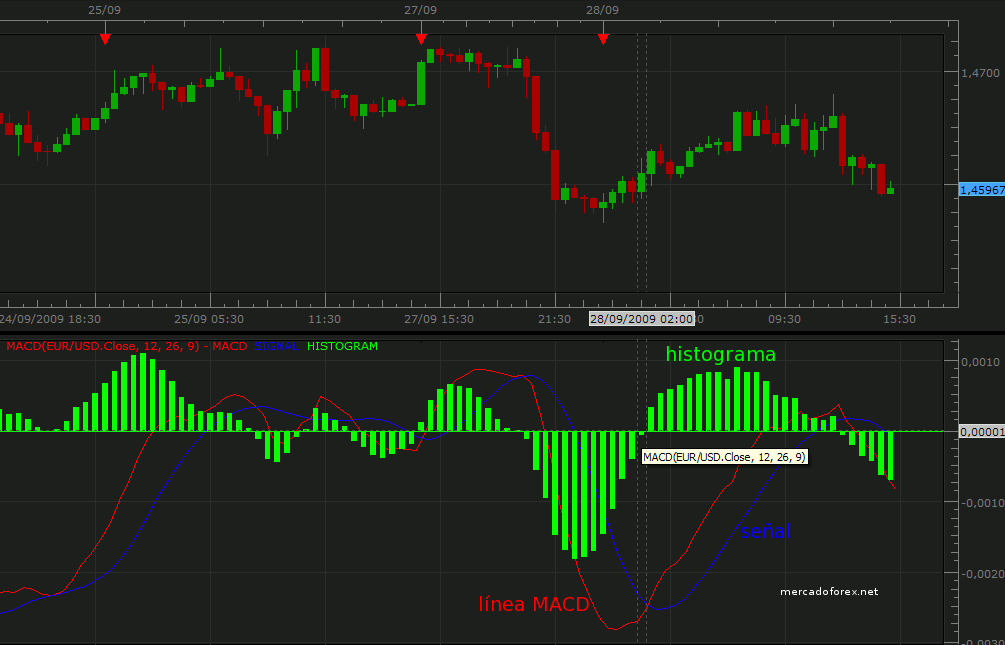Click the 1,4700 price axis label
Screen dimensions: 1005x645
click(x=980, y=73)
